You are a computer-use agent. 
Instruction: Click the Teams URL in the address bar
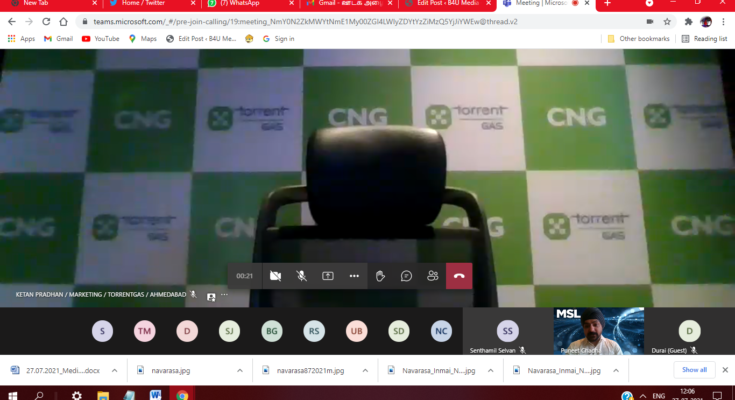pos(305,22)
